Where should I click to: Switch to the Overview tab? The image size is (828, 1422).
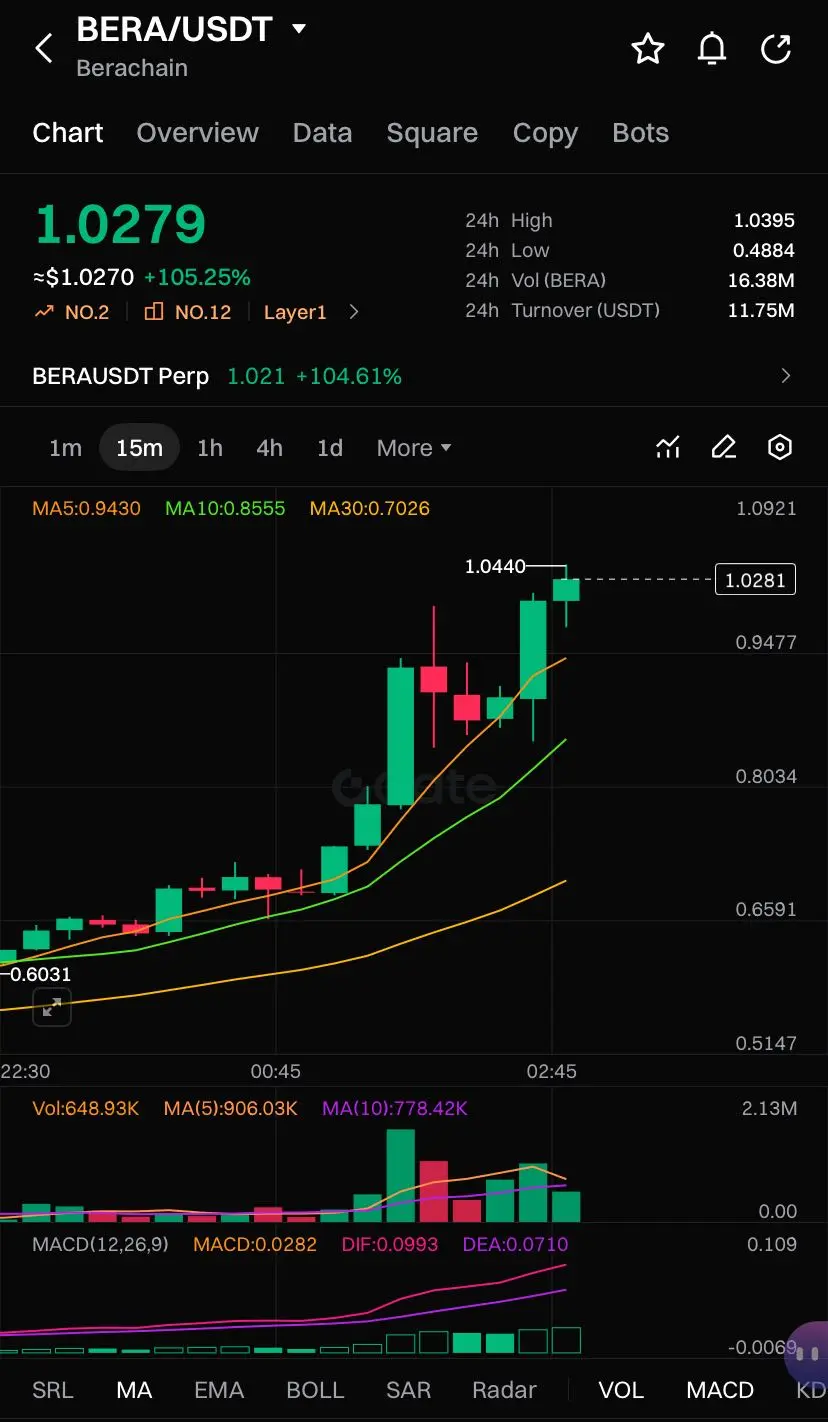[x=198, y=133]
